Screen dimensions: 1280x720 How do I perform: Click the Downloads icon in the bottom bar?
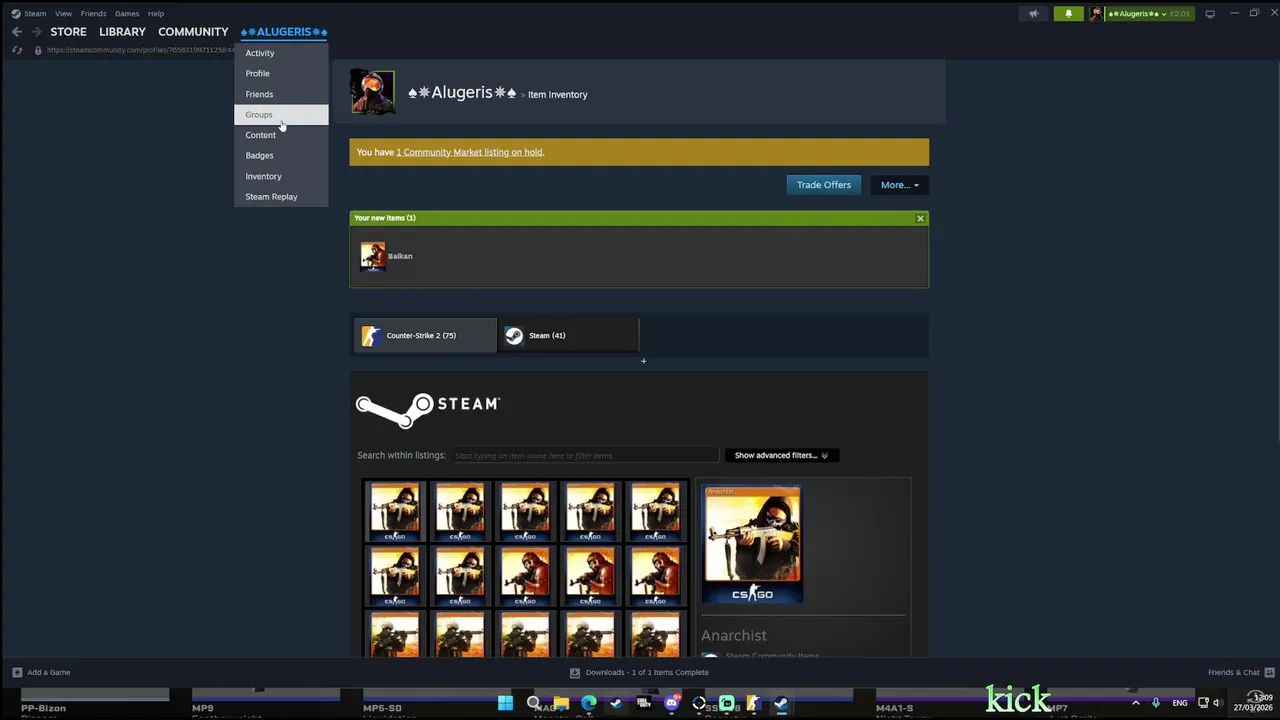pos(575,672)
